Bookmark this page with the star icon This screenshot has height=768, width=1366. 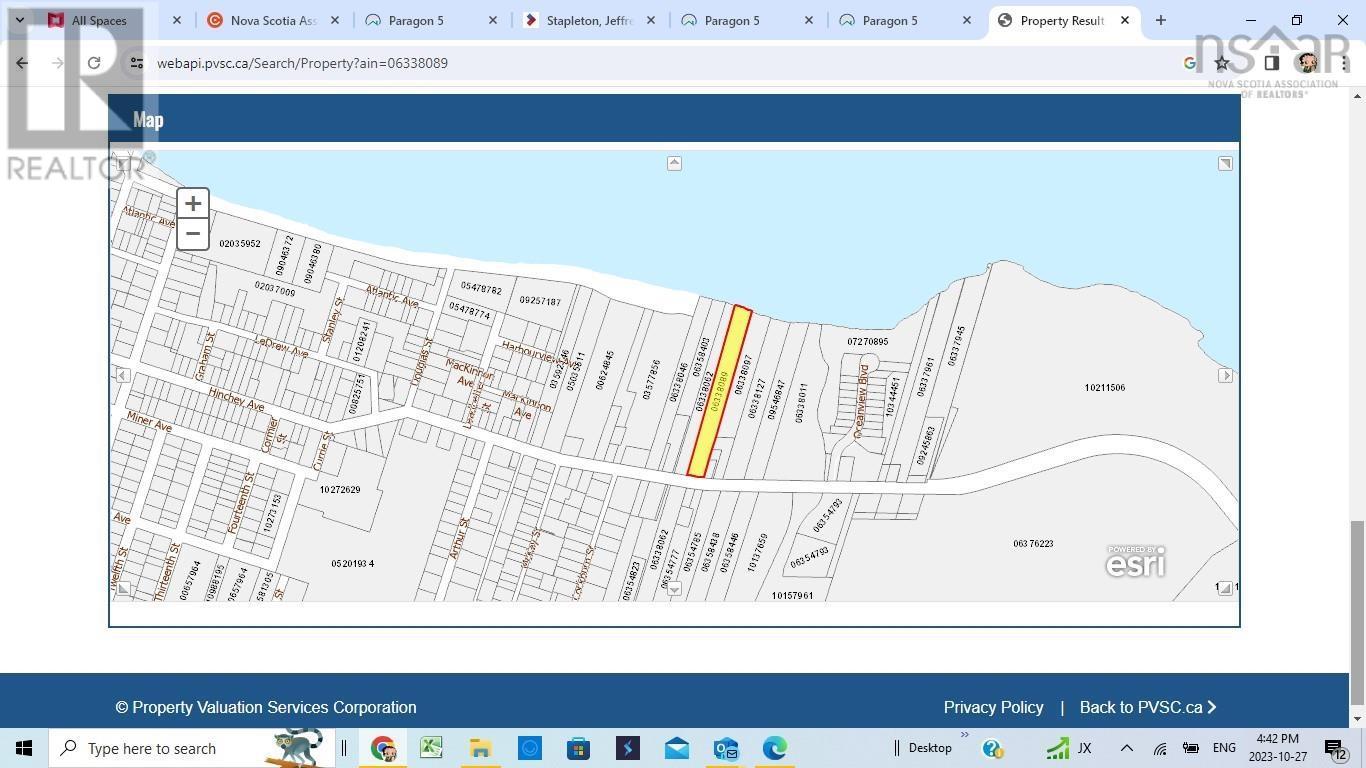coord(1221,63)
